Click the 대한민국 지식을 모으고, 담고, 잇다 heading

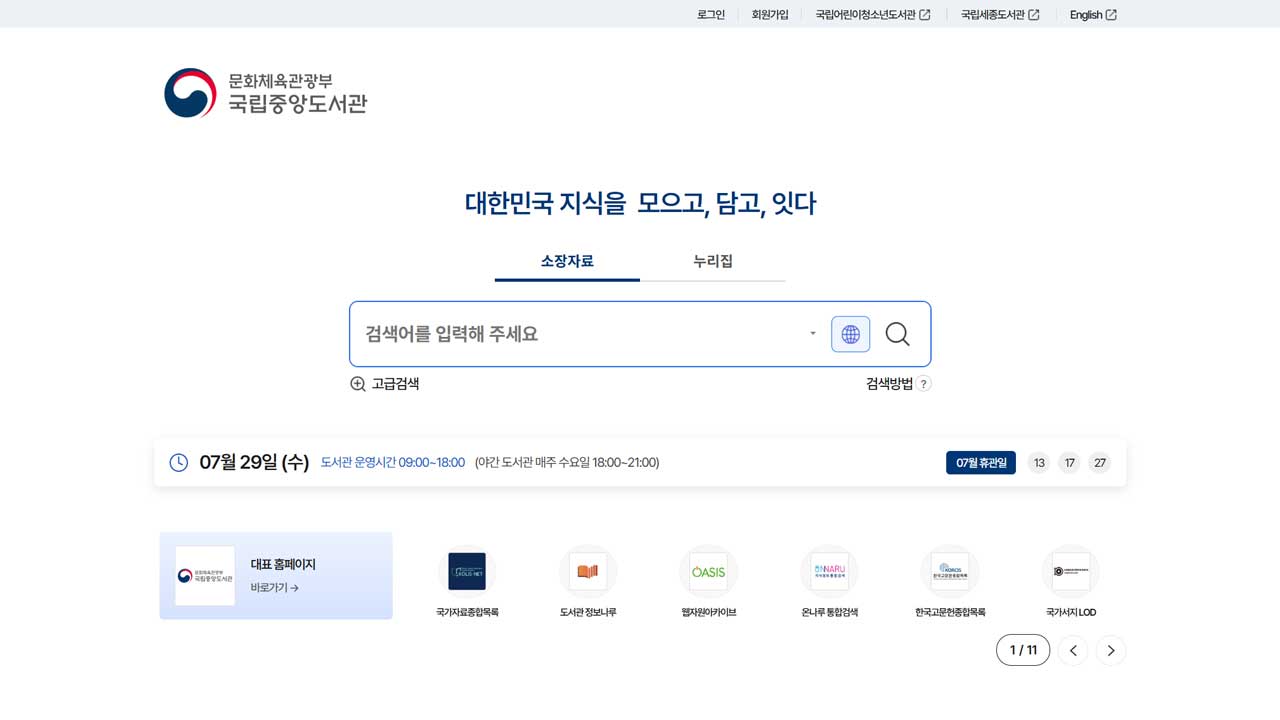tap(640, 203)
